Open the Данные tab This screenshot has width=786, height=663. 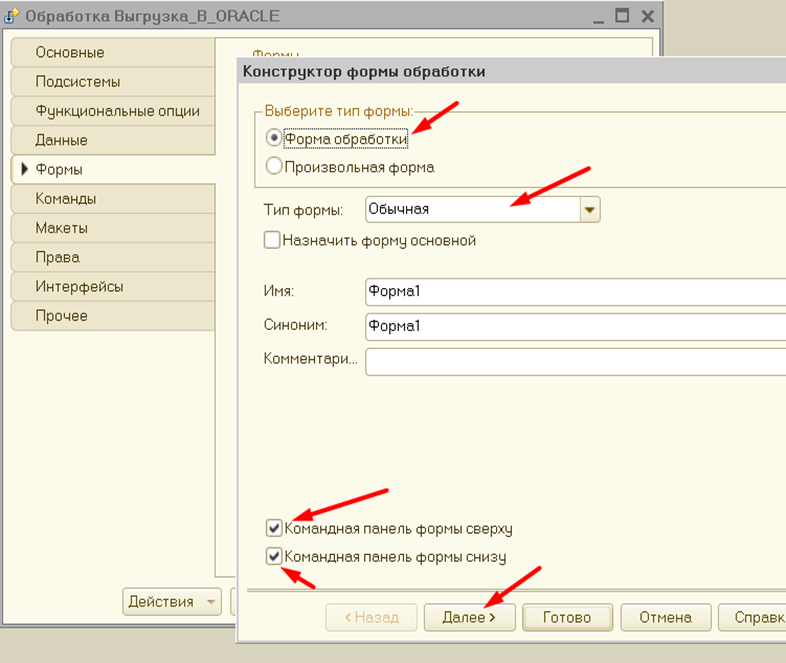pyautogui.click(x=113, y=140)
